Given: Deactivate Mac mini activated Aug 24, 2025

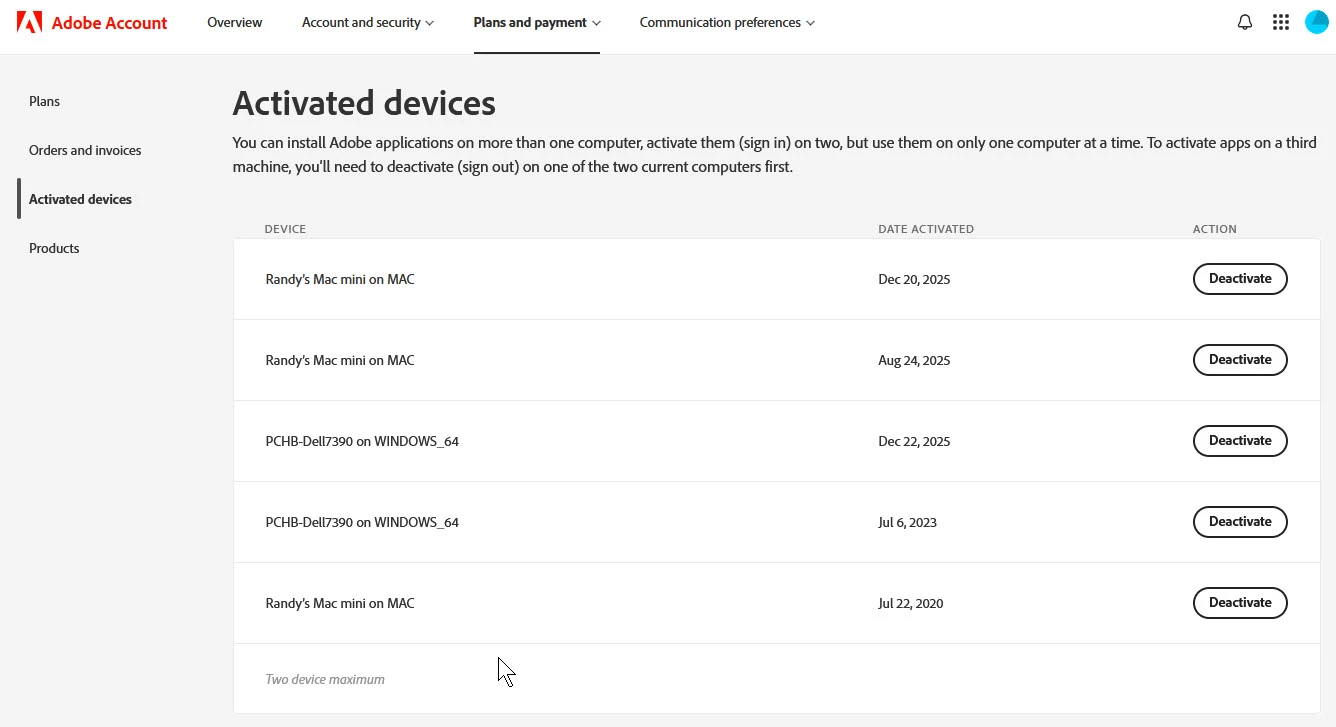Looking at the screenshot, I should (x=1240, y=360).
